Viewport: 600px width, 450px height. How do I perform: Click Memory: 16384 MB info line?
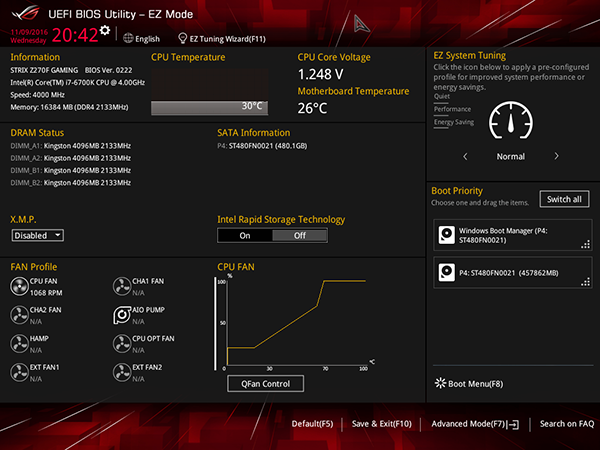click(x=69, y=107)
